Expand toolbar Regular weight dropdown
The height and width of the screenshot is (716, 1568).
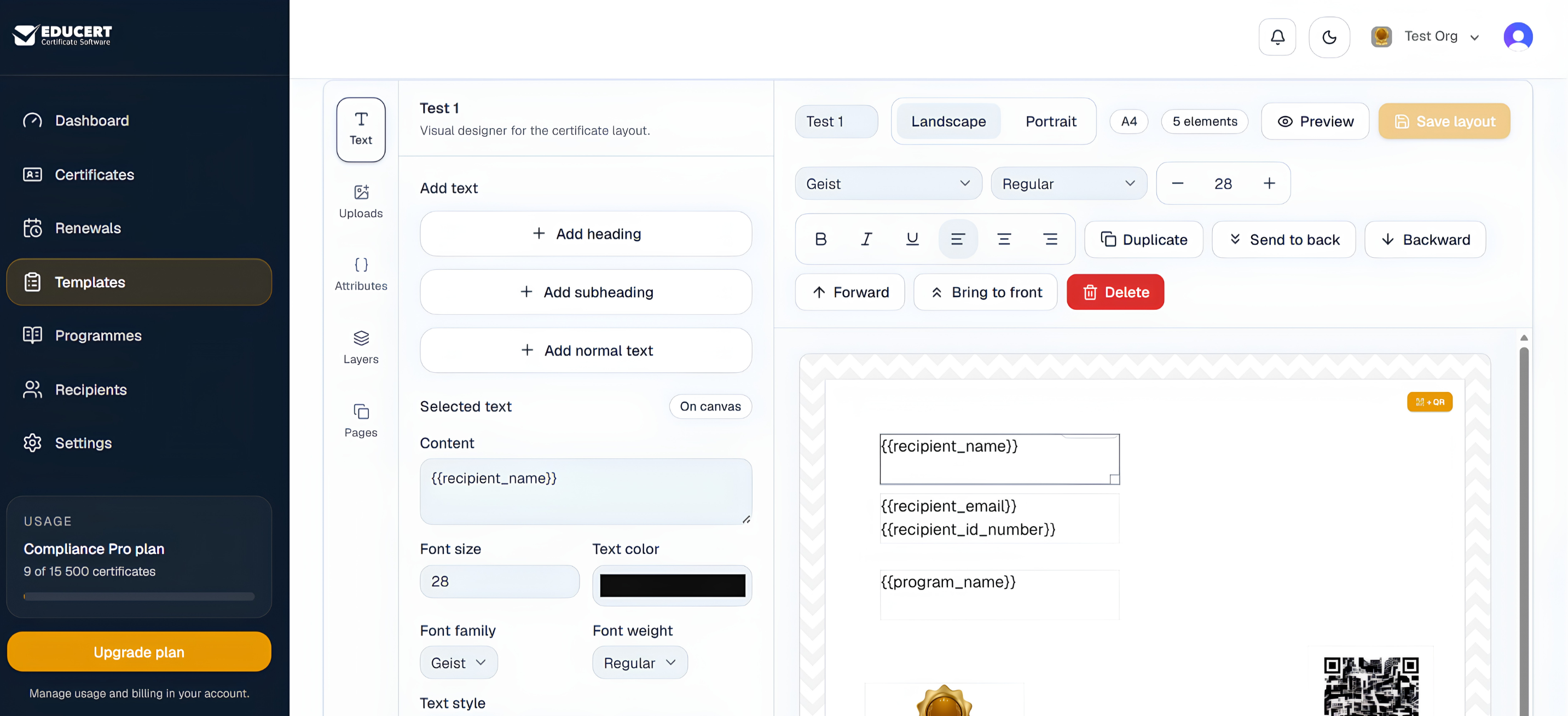[x=1069, y=184]
